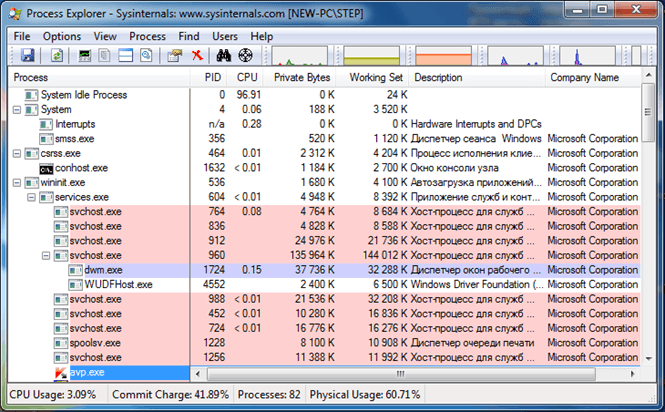This screenshot has width=665, height=412.
Task: Select the dwm.exe process row
Action: point(324,270)
